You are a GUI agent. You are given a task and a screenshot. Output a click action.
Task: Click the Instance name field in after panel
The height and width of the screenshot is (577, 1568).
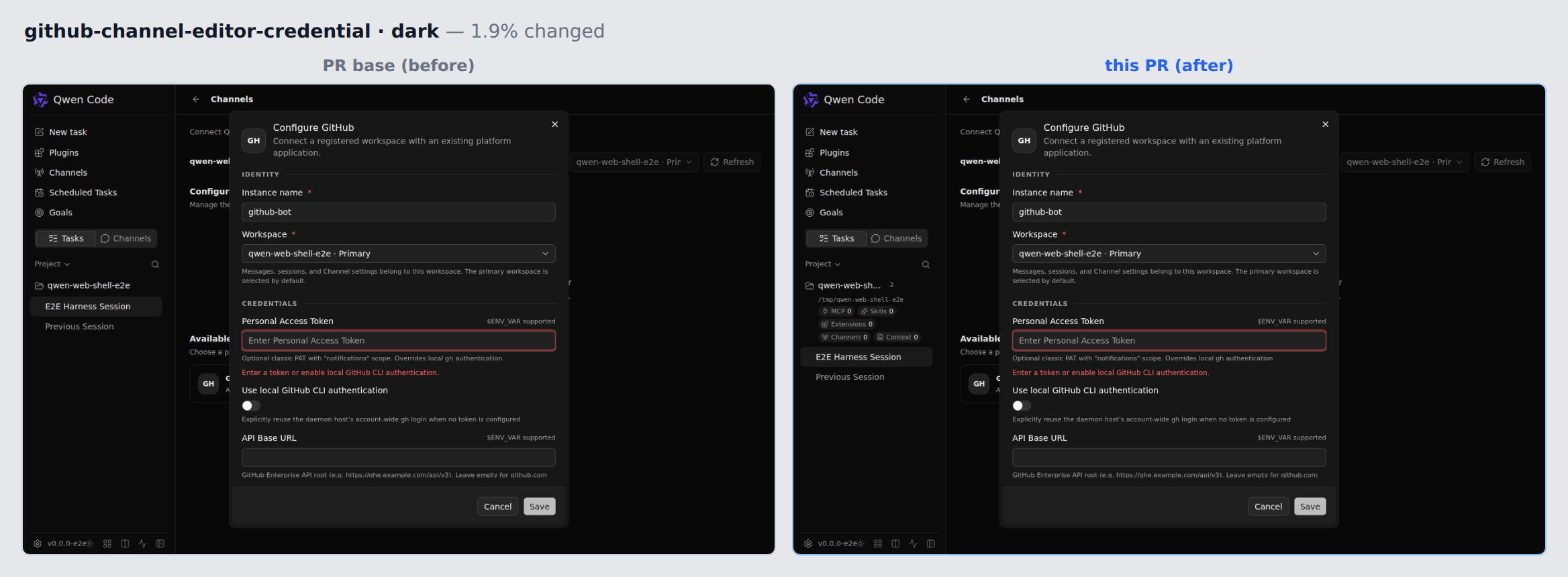[x=1169, y=212]
